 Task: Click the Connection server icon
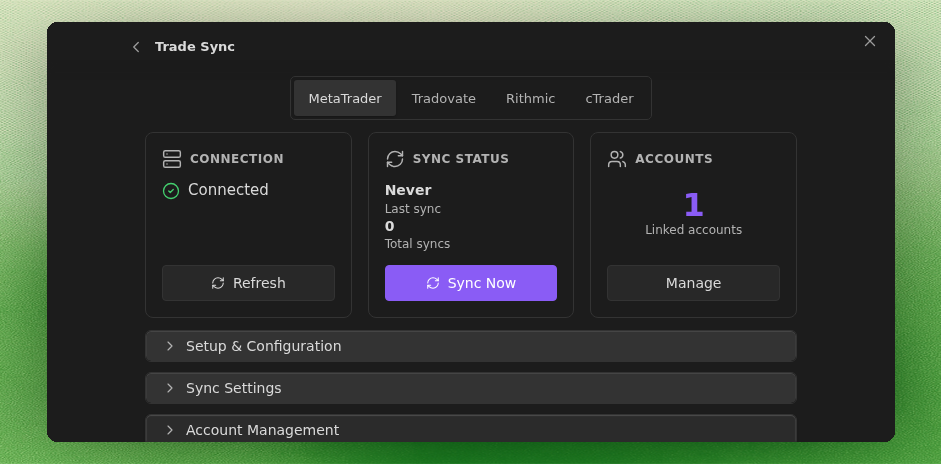(x=172, y=159)
